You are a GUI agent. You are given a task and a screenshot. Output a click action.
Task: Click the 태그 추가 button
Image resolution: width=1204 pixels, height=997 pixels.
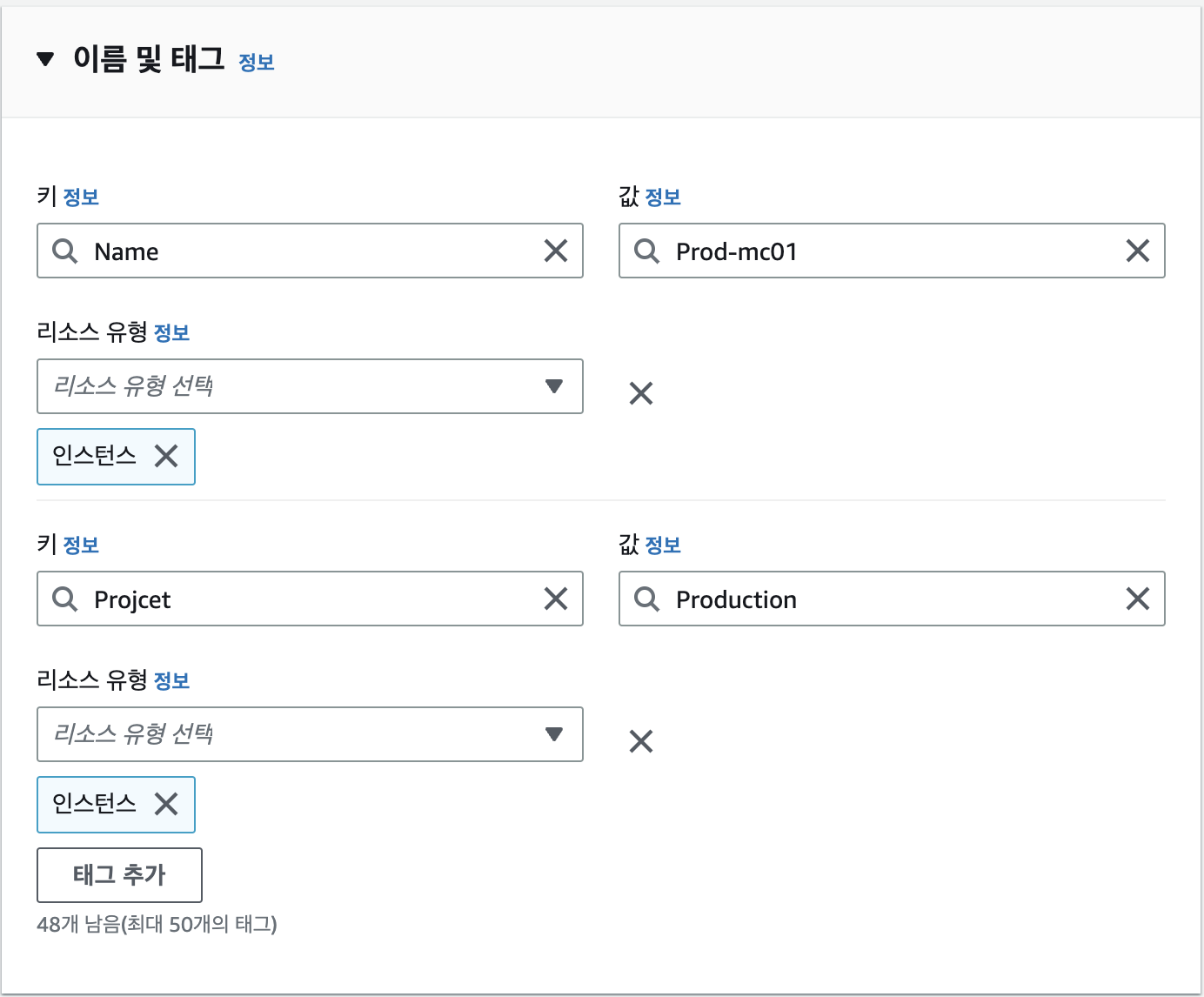point(119,875)
